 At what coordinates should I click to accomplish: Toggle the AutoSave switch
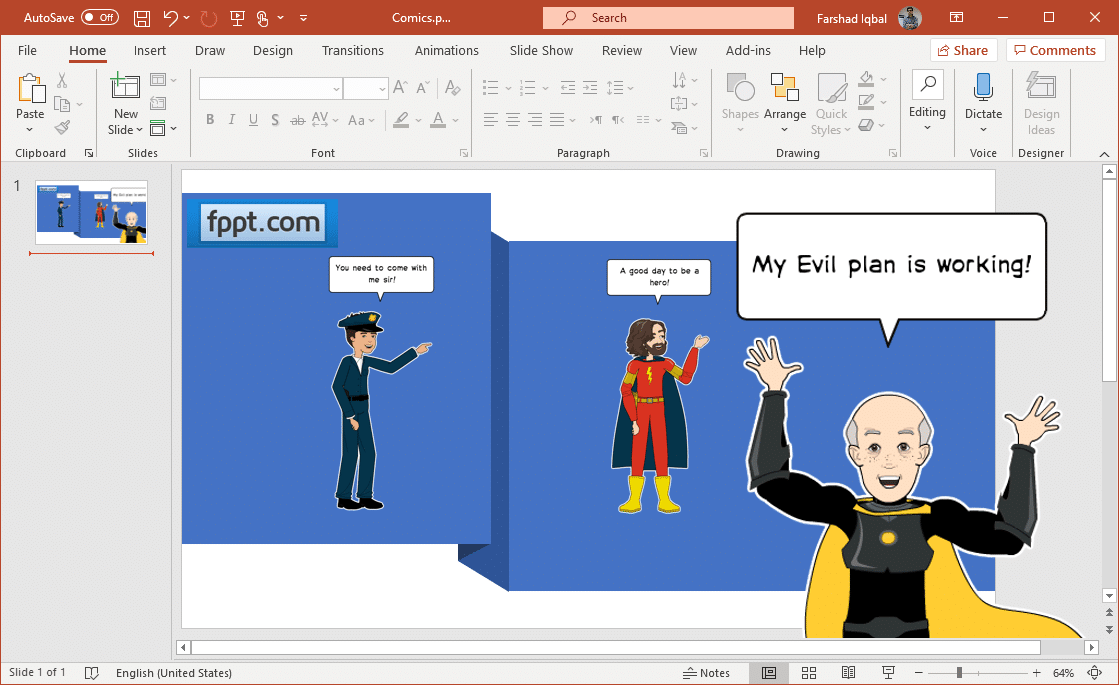99,18
